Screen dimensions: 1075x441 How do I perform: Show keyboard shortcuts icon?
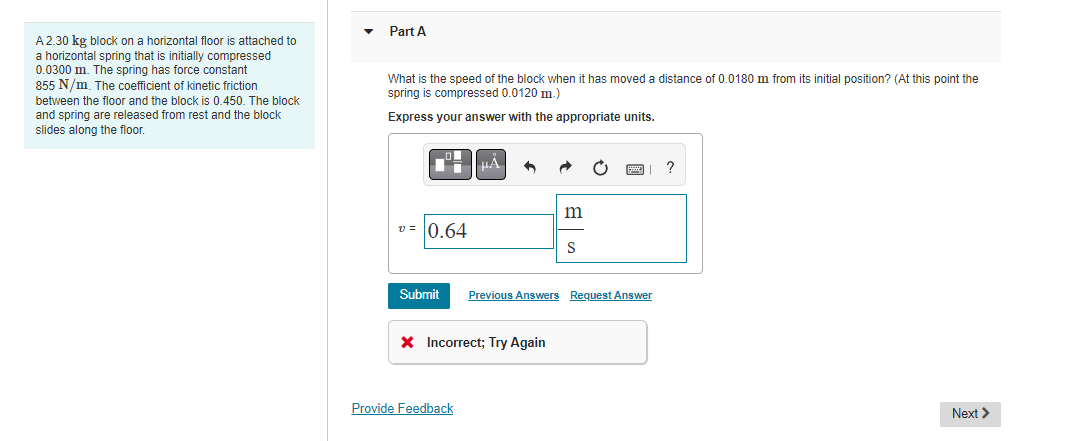636,168
